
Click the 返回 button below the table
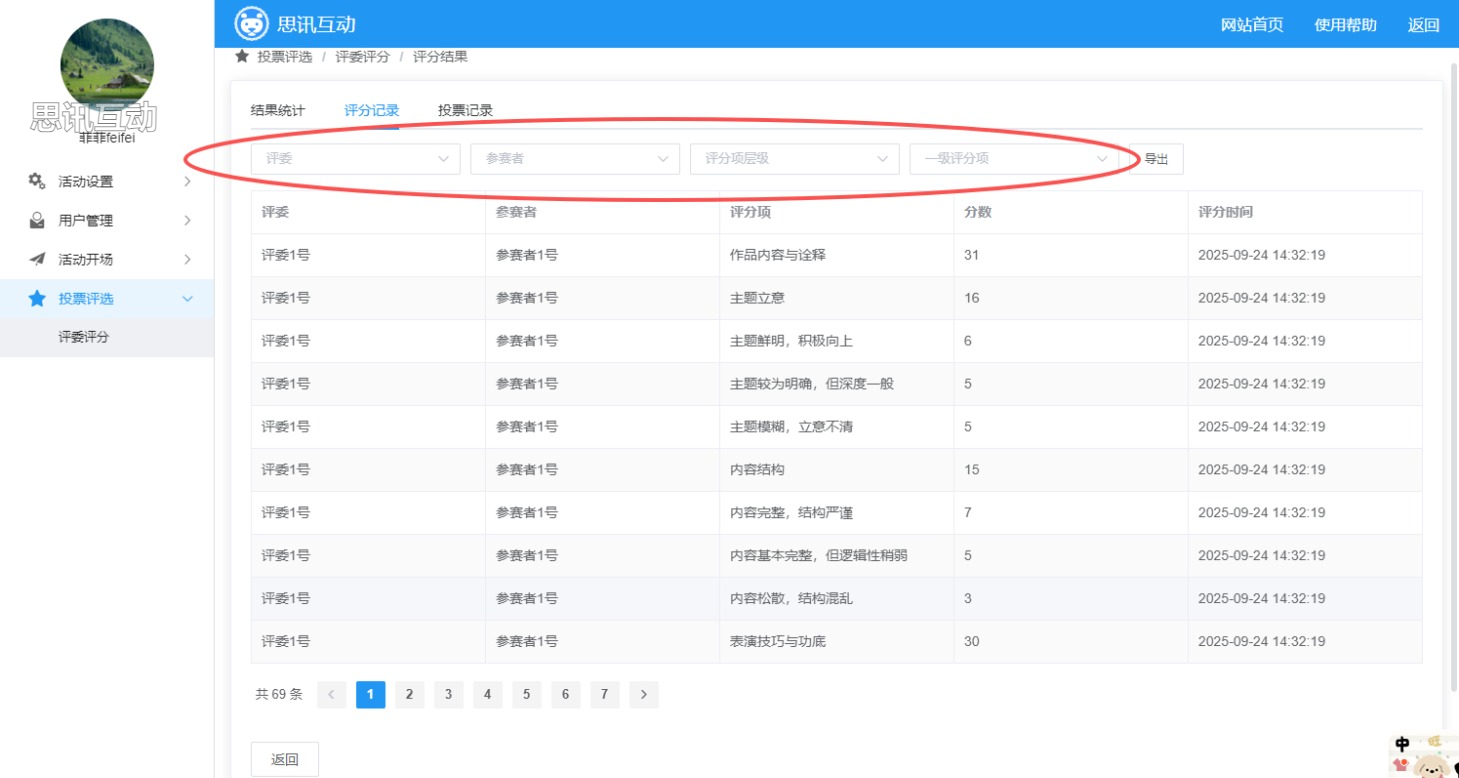click(285, 759)
